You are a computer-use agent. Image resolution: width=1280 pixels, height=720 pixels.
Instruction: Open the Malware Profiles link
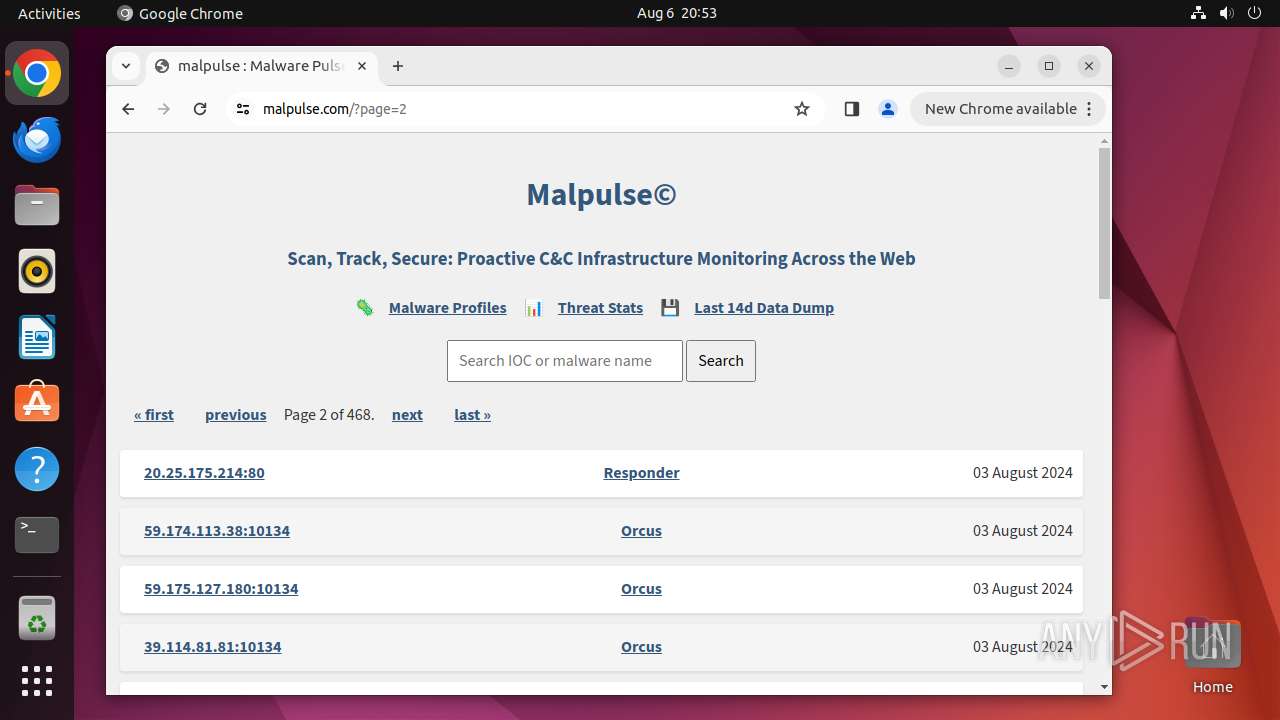(x=447, y=308)
